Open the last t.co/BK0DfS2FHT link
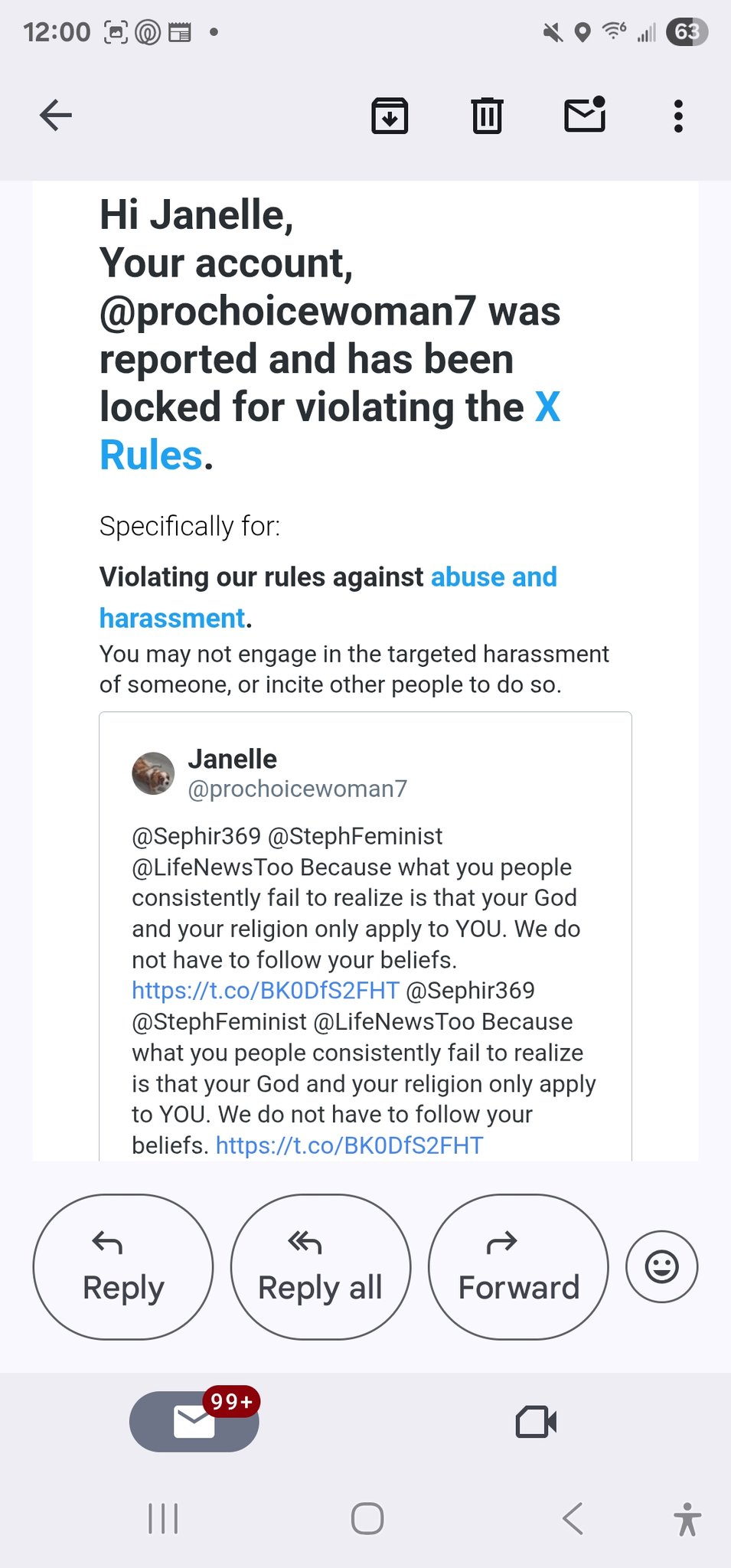731x1568 pixels. [349, 1145]
